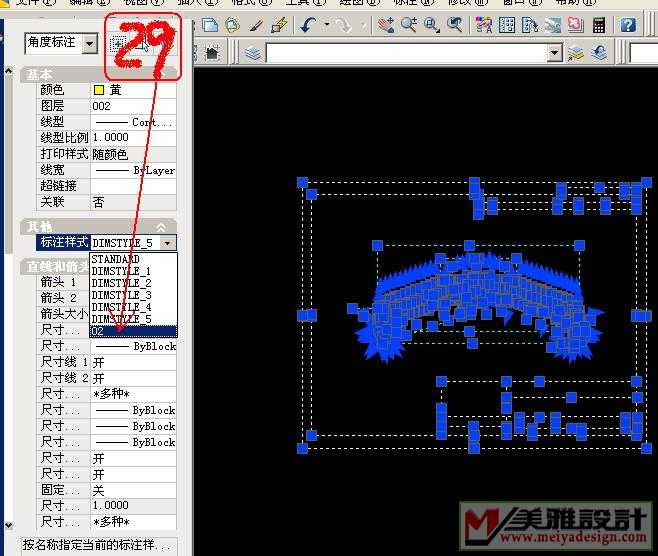658x556 pixels.
Task: Launch the QuickCalc calculator icon
Action: (x=599, y=25)
